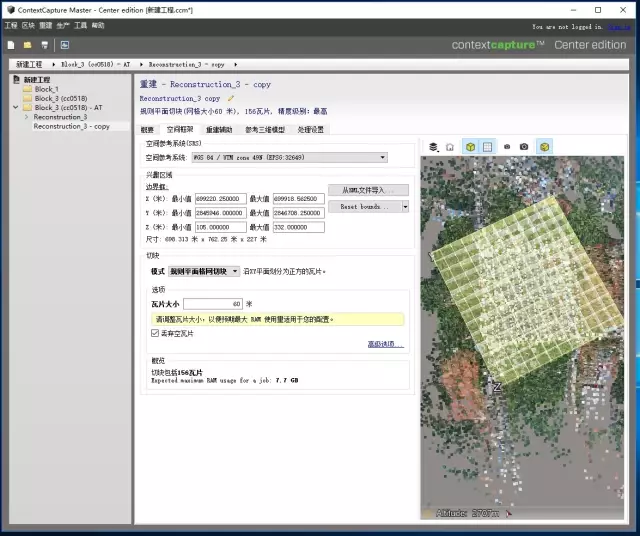Toggle the region of interest box icon
The width and height of the screenshot is (640, 536).
pyautogui.click(x=470, y=147)
